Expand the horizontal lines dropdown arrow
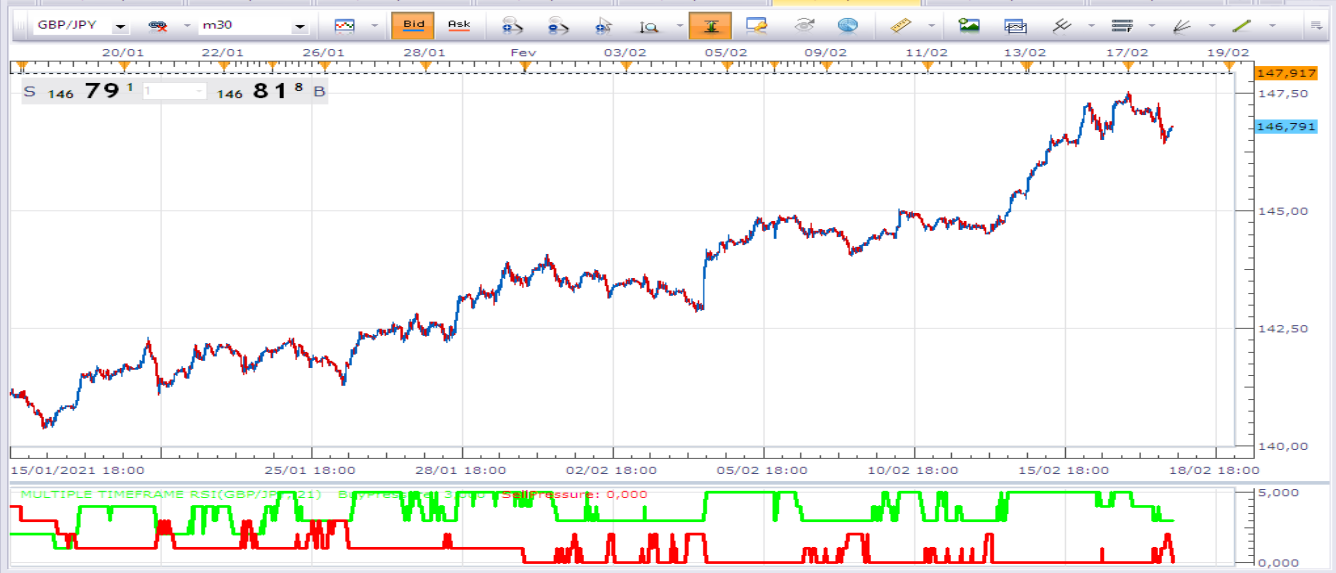 pyautogui.click(x=1152, y=27)
